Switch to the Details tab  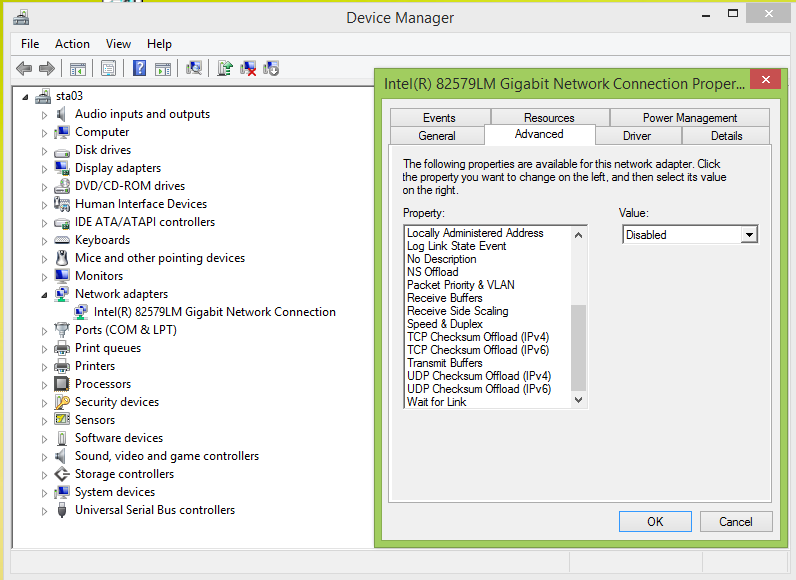pyautogui.click(x=726, y=136)
